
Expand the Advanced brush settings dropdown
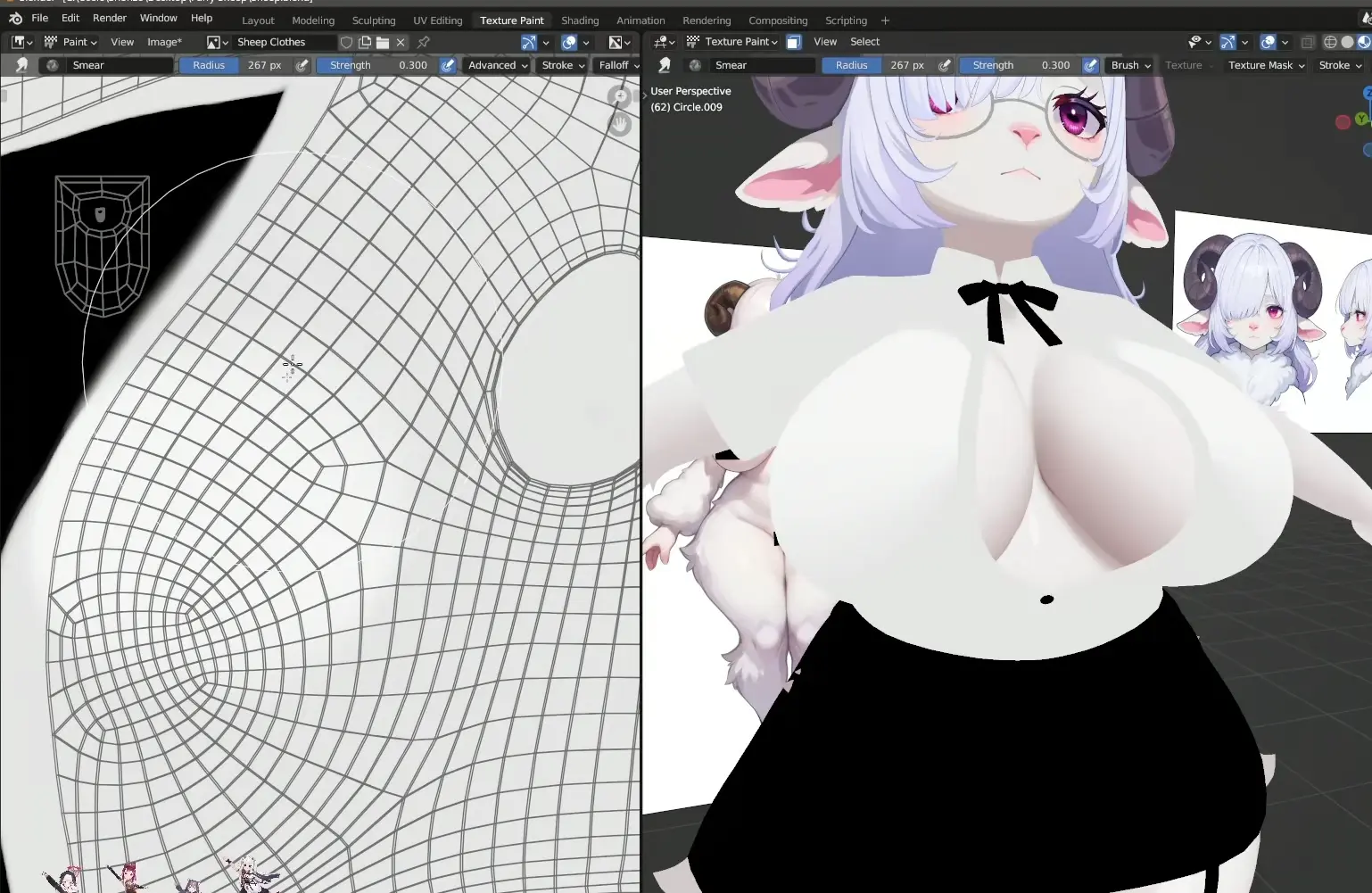tap(498, 65)
